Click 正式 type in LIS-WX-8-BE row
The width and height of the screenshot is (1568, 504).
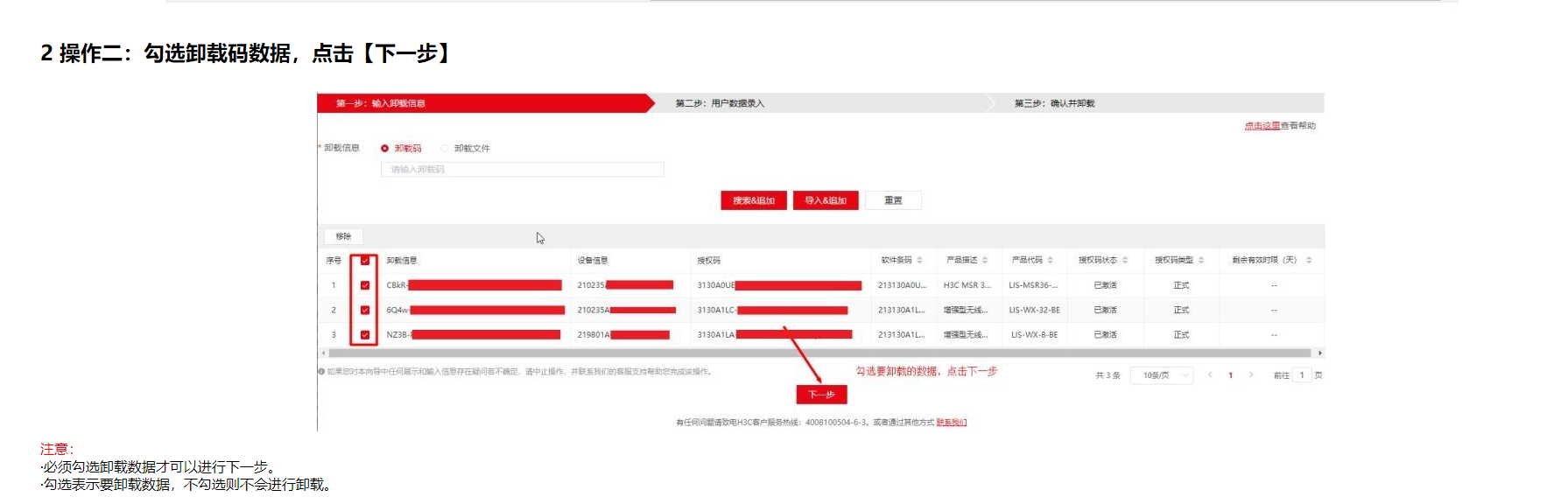pyautogui.click(x=1181, y=334)
